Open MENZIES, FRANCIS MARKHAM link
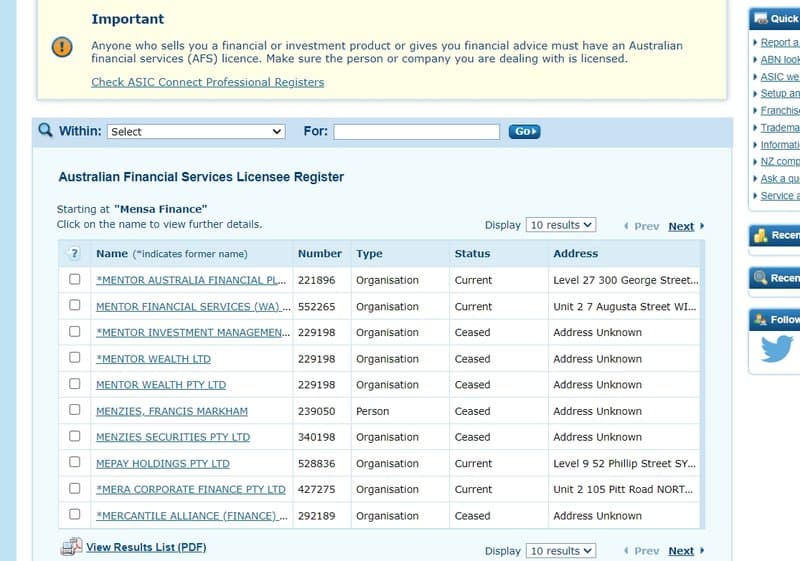The width and height of the screenshot is (800, 561). pos(172,412)
